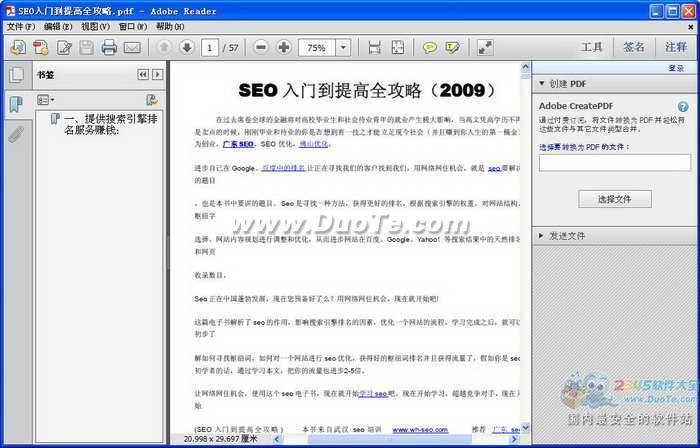This screenshot has width=700, height=448.
Task: Go to next page with down arrow
Action: 186,47
